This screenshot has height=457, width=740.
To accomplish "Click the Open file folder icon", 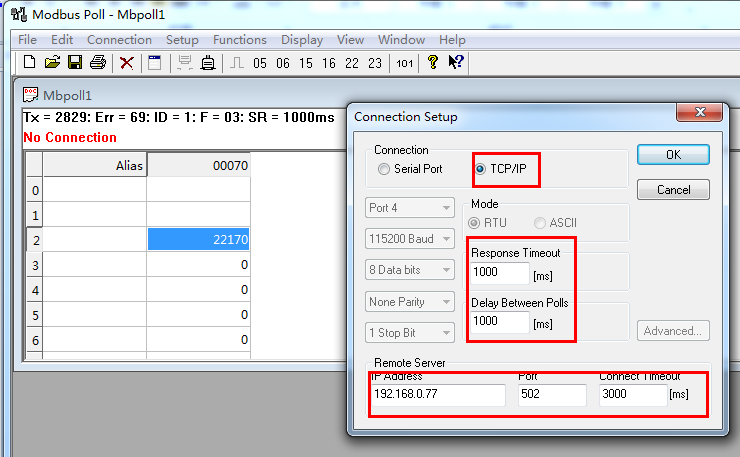I will click(x=52, y=63).
